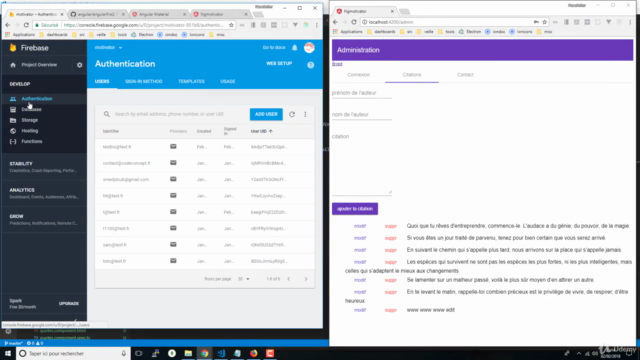Expand the Grow section in sidebar

[43, 220]
